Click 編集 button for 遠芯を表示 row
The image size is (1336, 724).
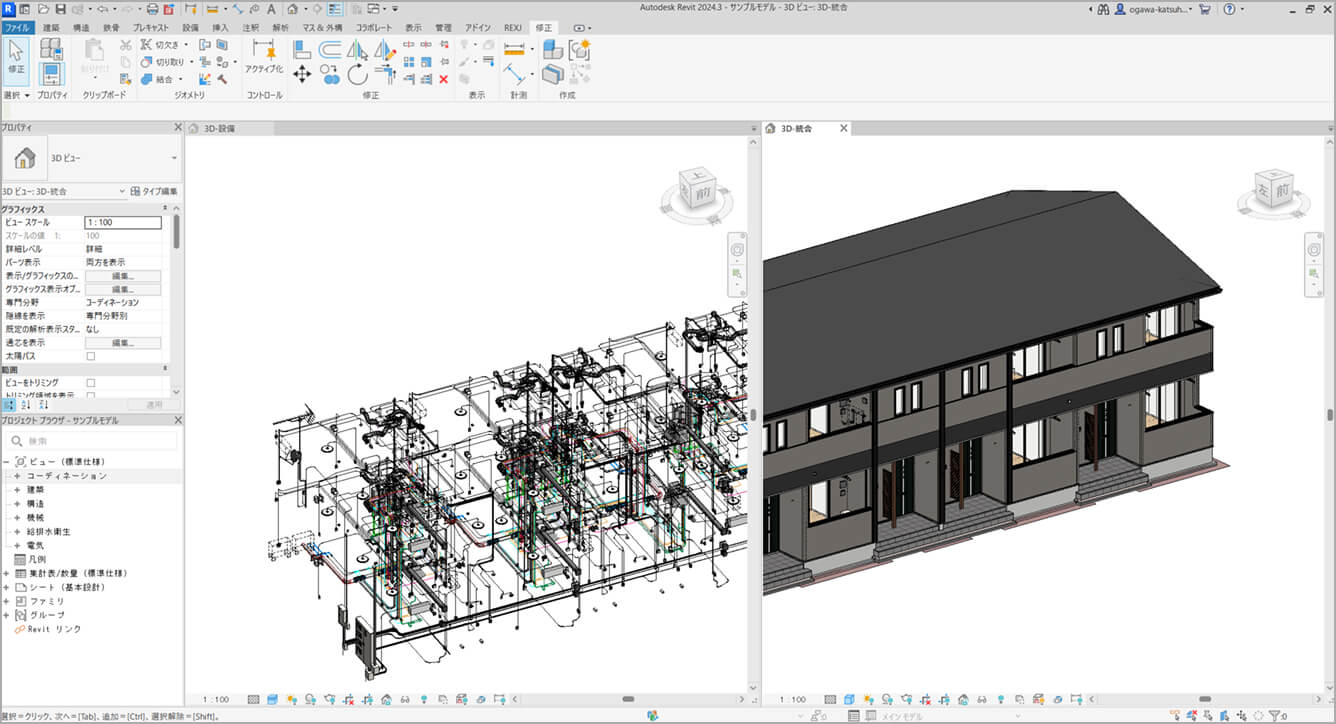coord(123,343)
